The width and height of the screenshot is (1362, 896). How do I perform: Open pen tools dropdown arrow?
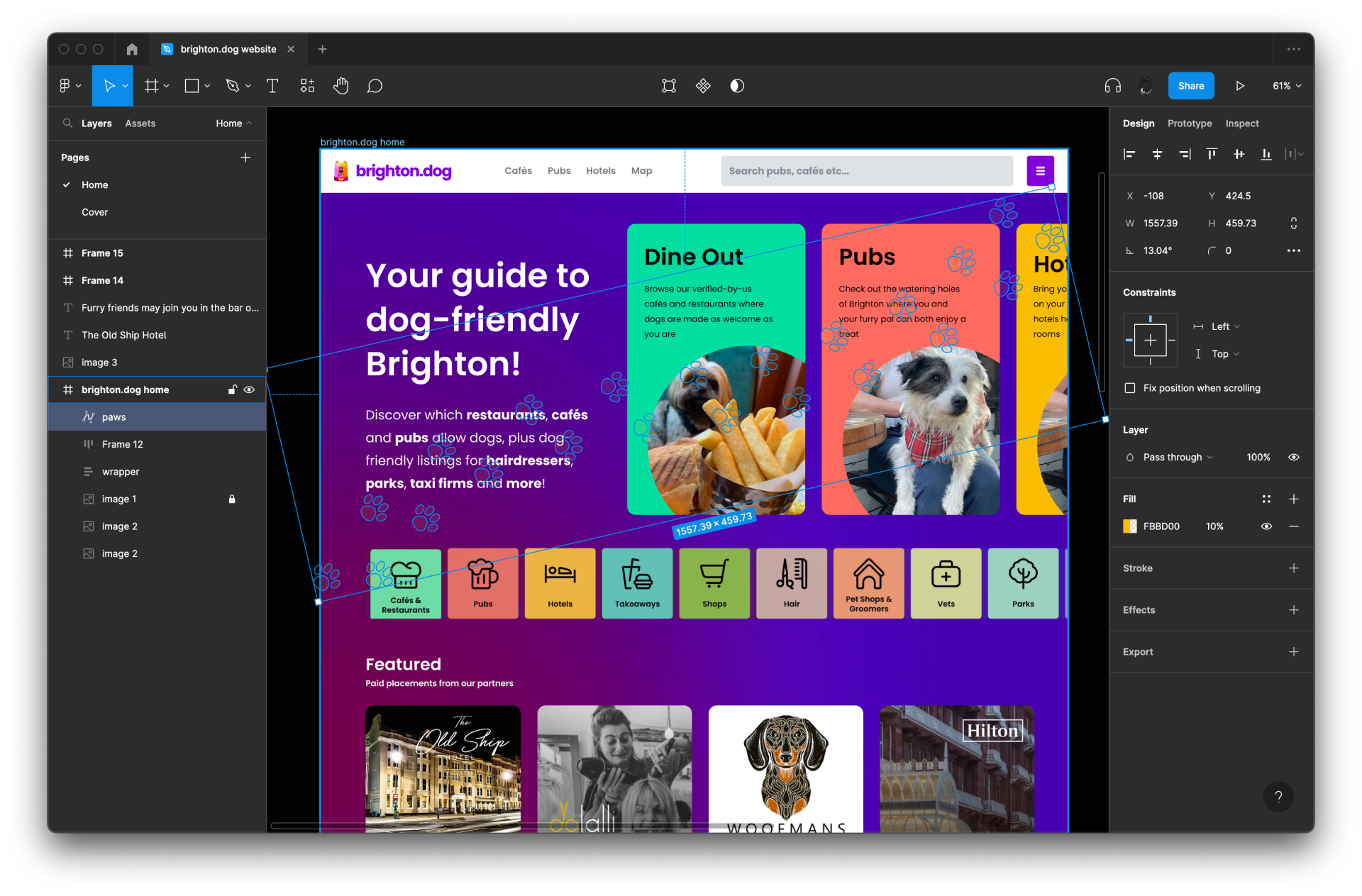(248, 87)
